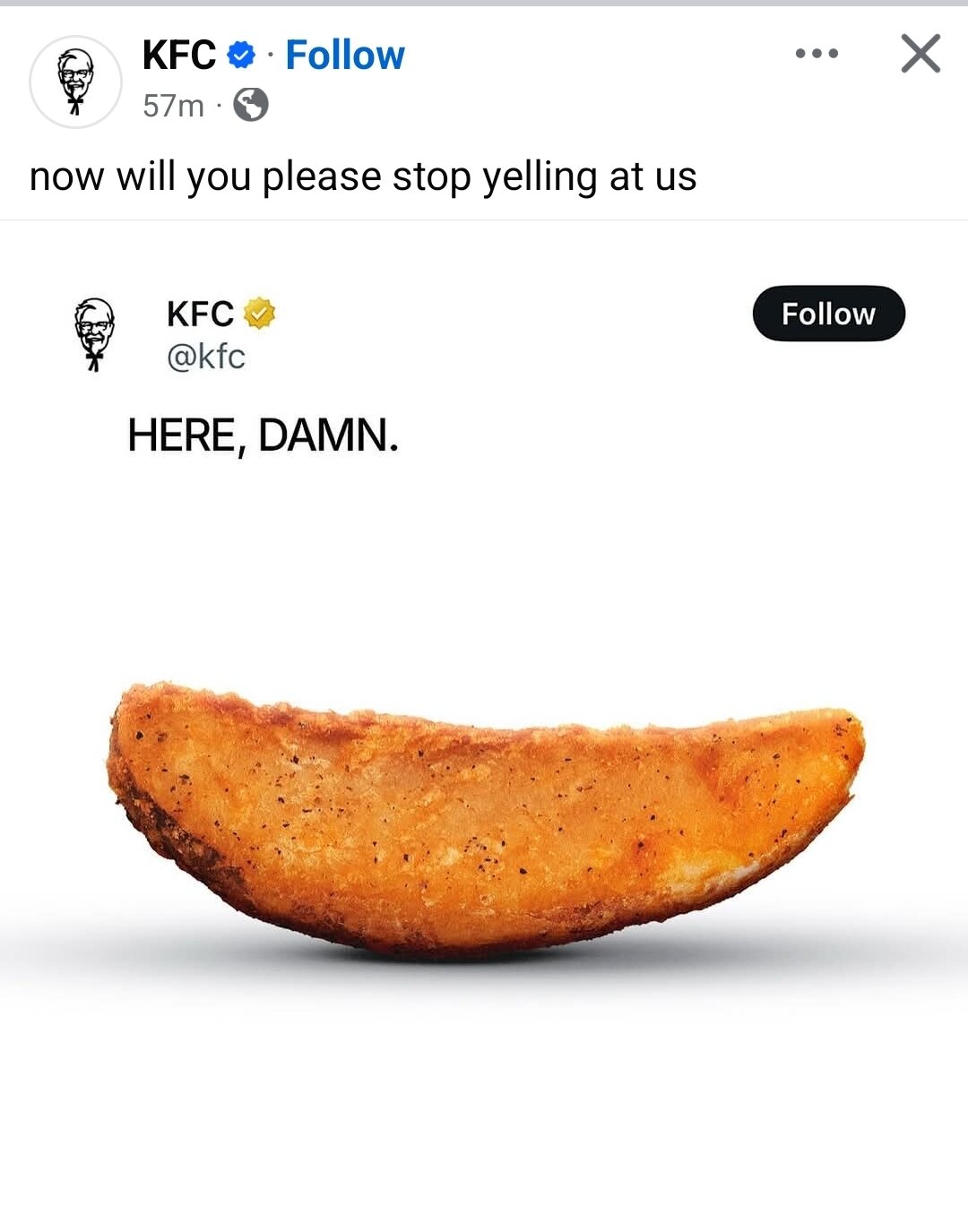This screenshot has height=1232, width=968.
Task: Check the globe public audience icon
Action: [x=251, y=105]
